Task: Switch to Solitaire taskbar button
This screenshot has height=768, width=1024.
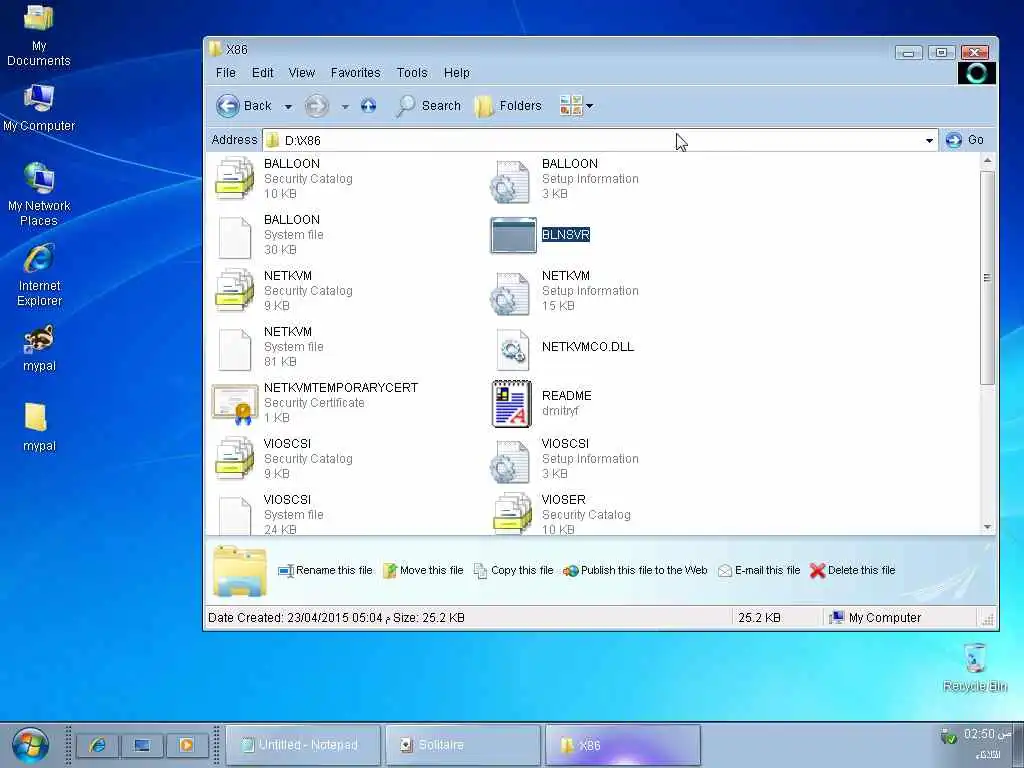Action: pos(463,745)
